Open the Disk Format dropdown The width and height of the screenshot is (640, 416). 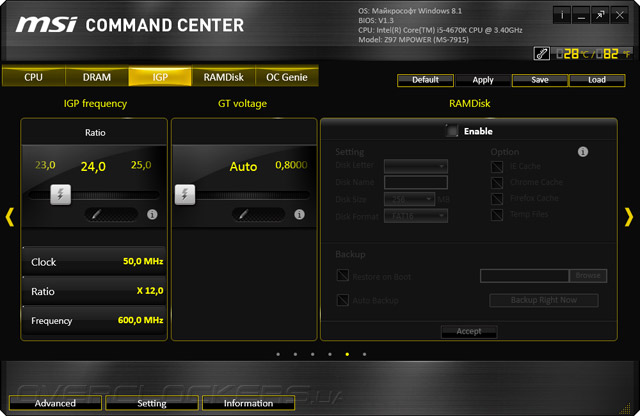point(416,216)
